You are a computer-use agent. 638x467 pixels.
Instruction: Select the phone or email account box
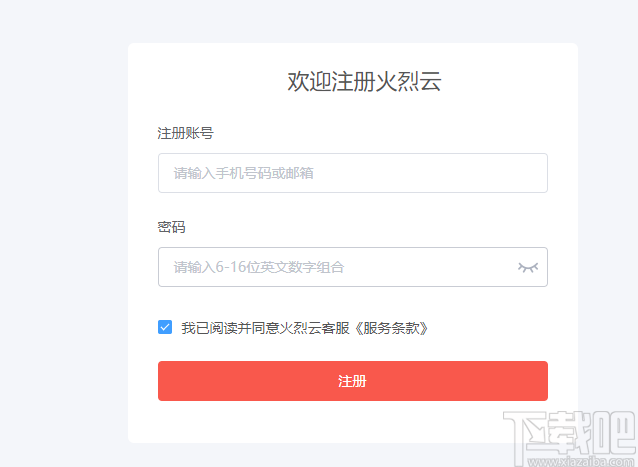point(352,173)
